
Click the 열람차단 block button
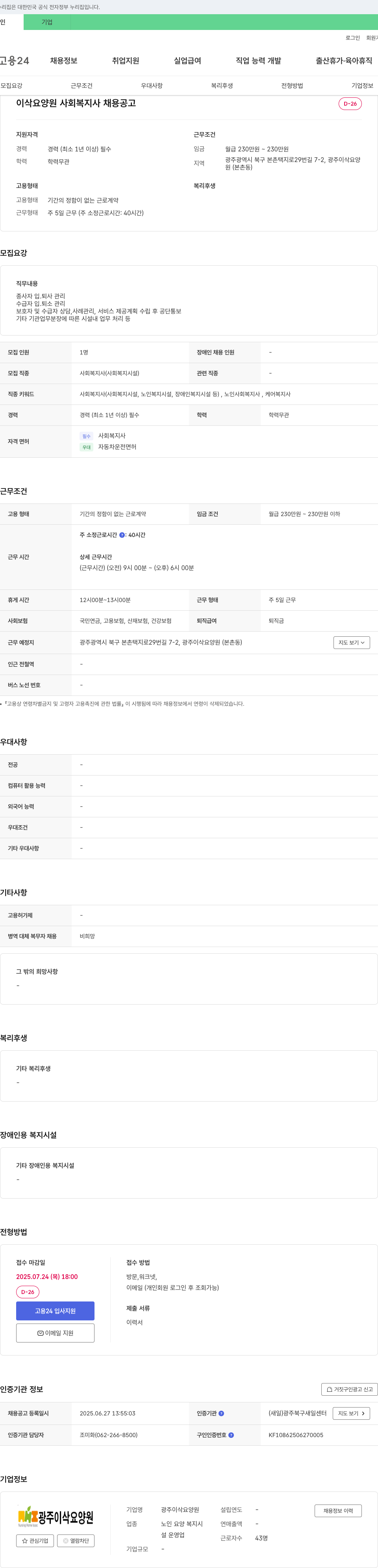pyautogui.click(x=76, y=1541)
